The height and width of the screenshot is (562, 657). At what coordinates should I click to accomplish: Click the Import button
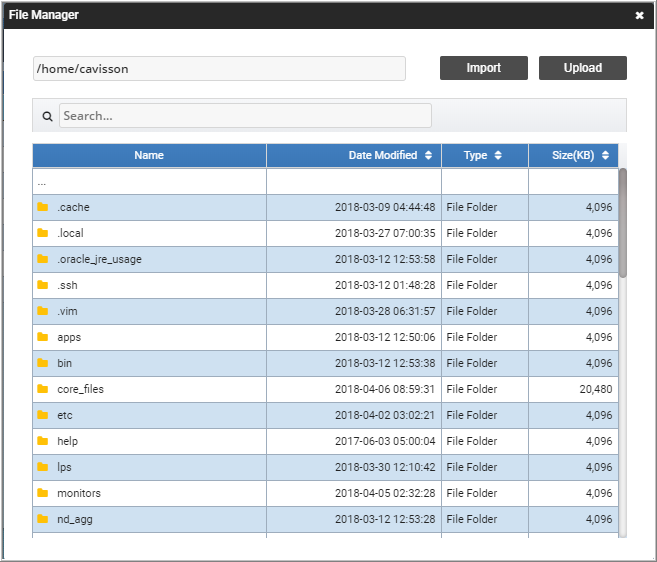(484, 68)
